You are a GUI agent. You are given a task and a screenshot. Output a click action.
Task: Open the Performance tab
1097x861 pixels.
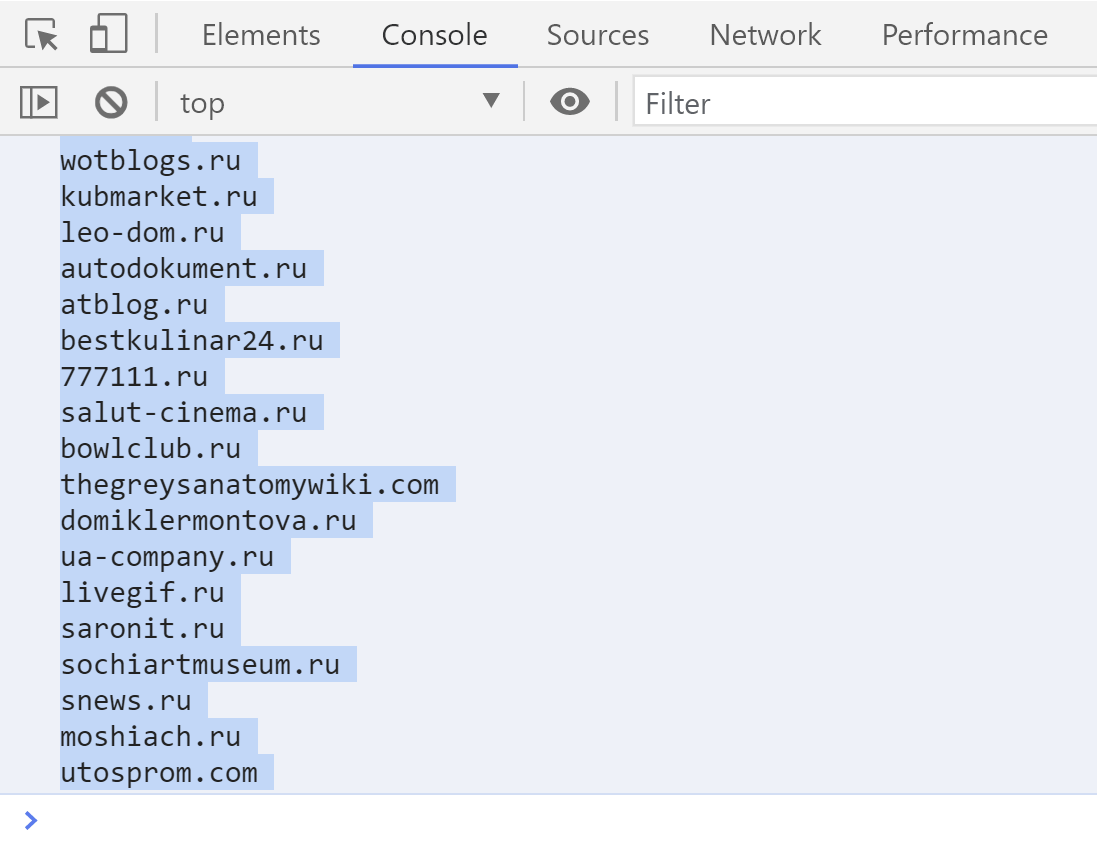click(965, 35)
